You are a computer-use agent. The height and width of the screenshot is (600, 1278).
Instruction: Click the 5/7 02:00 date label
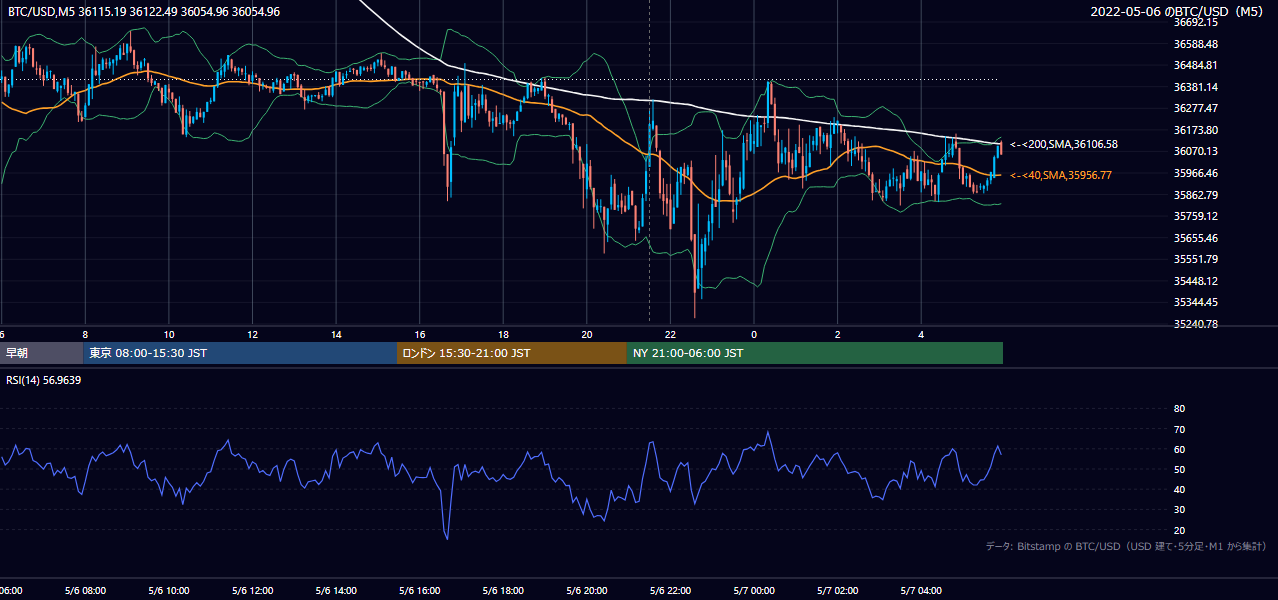(x=838, y=591)
